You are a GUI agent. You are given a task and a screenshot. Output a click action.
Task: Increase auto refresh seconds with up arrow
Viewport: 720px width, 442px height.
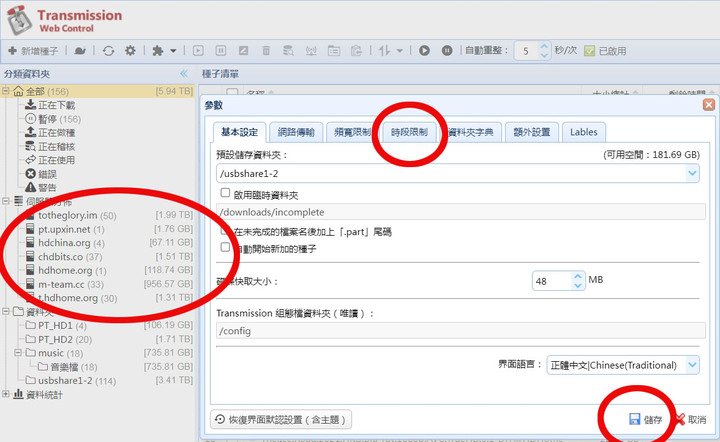544,46
